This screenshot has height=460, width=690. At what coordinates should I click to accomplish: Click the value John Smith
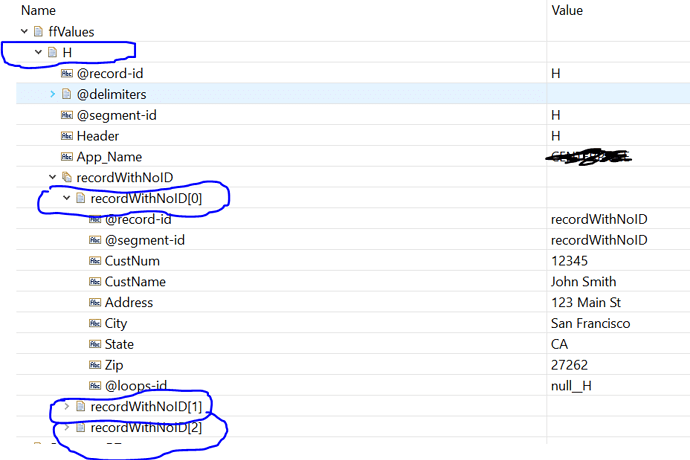(584, 282)
